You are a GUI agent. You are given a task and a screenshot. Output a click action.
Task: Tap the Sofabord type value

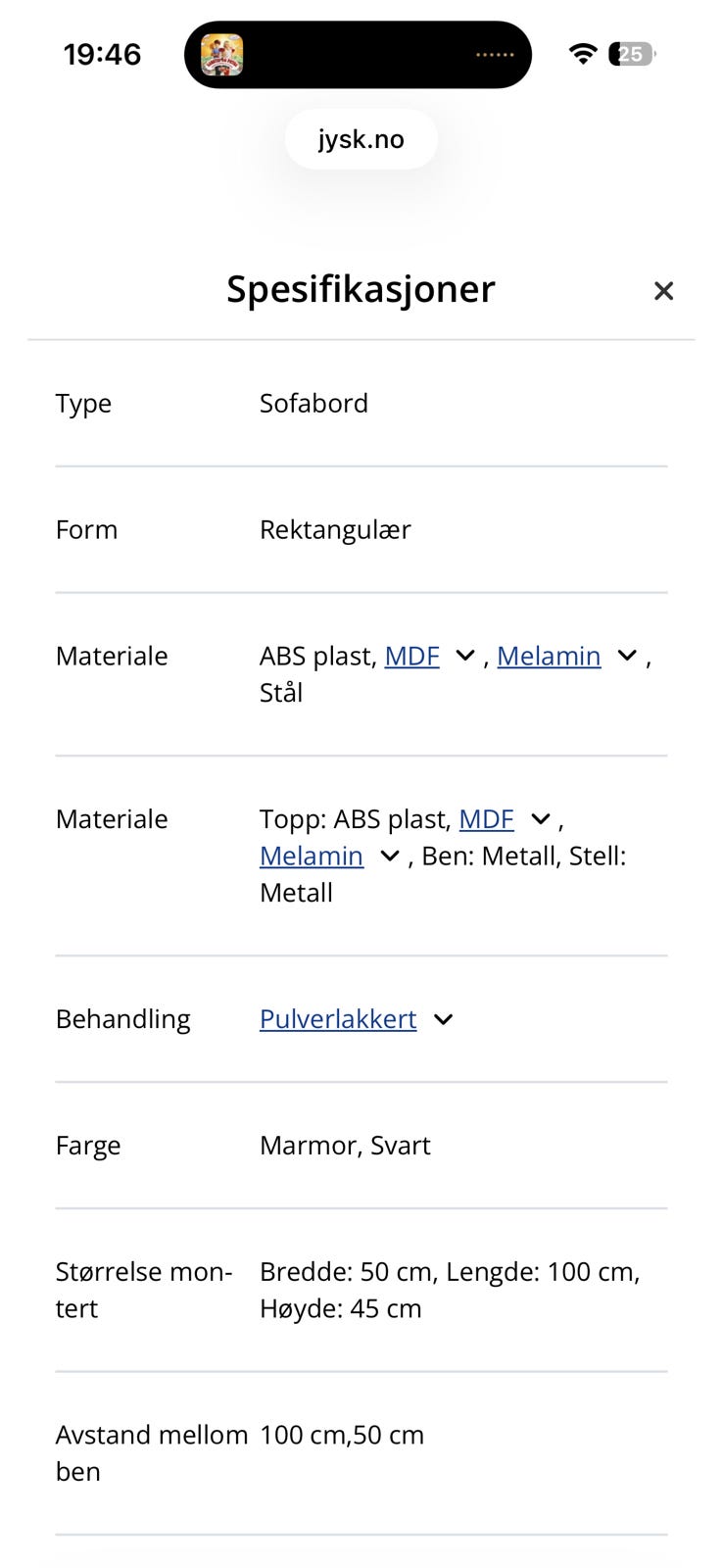point(313,403)
